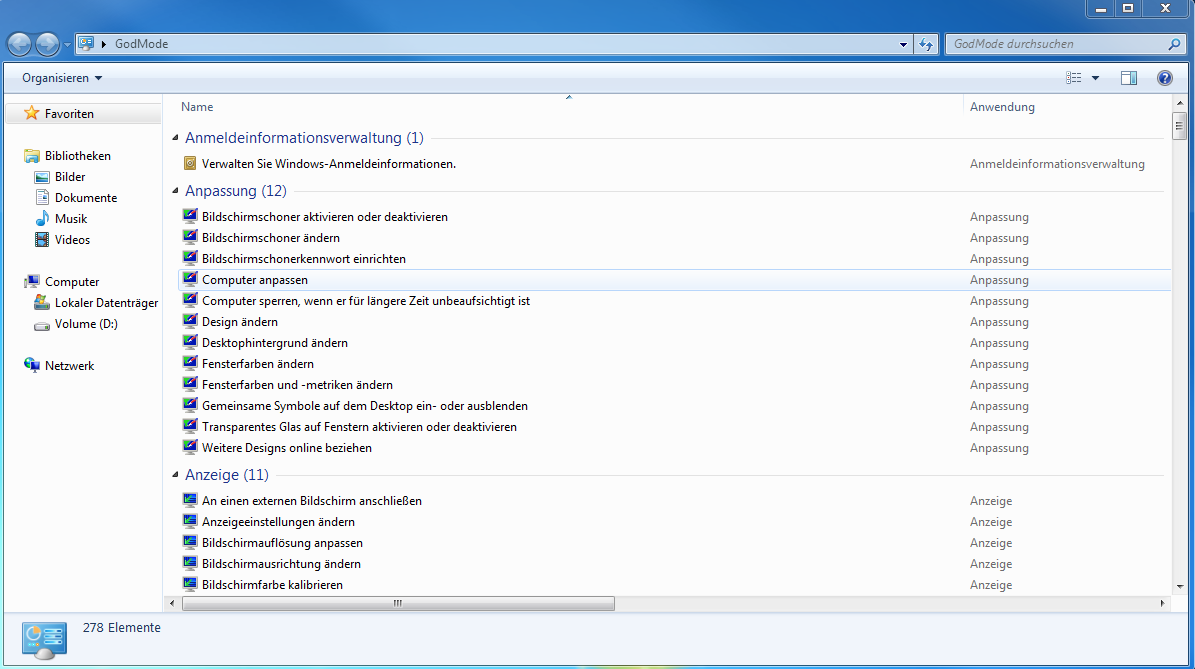Click the vertical scrollbar down arrow

1180,587
